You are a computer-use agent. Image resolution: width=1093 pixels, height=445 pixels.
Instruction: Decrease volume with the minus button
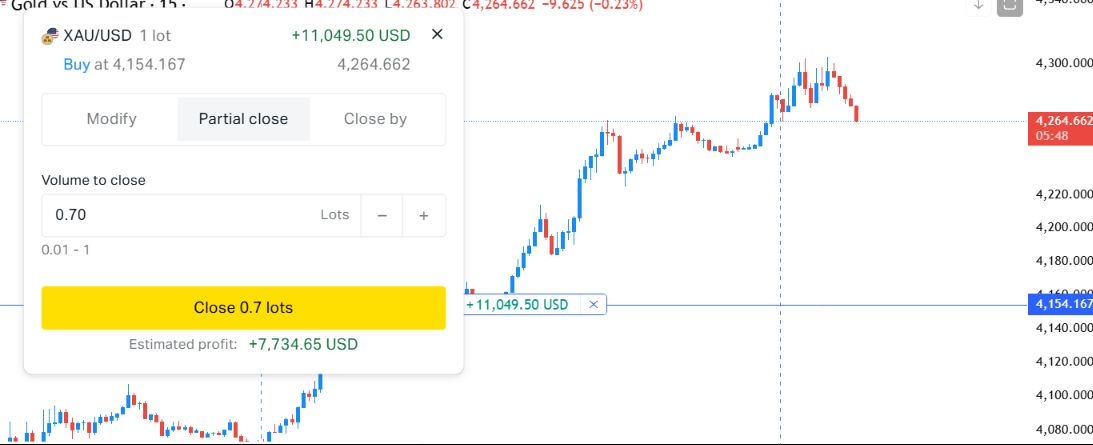(382, 216)
